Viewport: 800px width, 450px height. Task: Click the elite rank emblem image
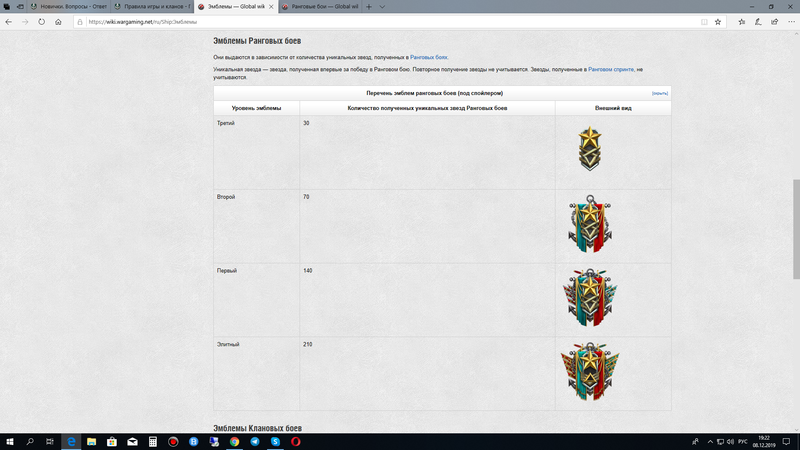[589, 372]
